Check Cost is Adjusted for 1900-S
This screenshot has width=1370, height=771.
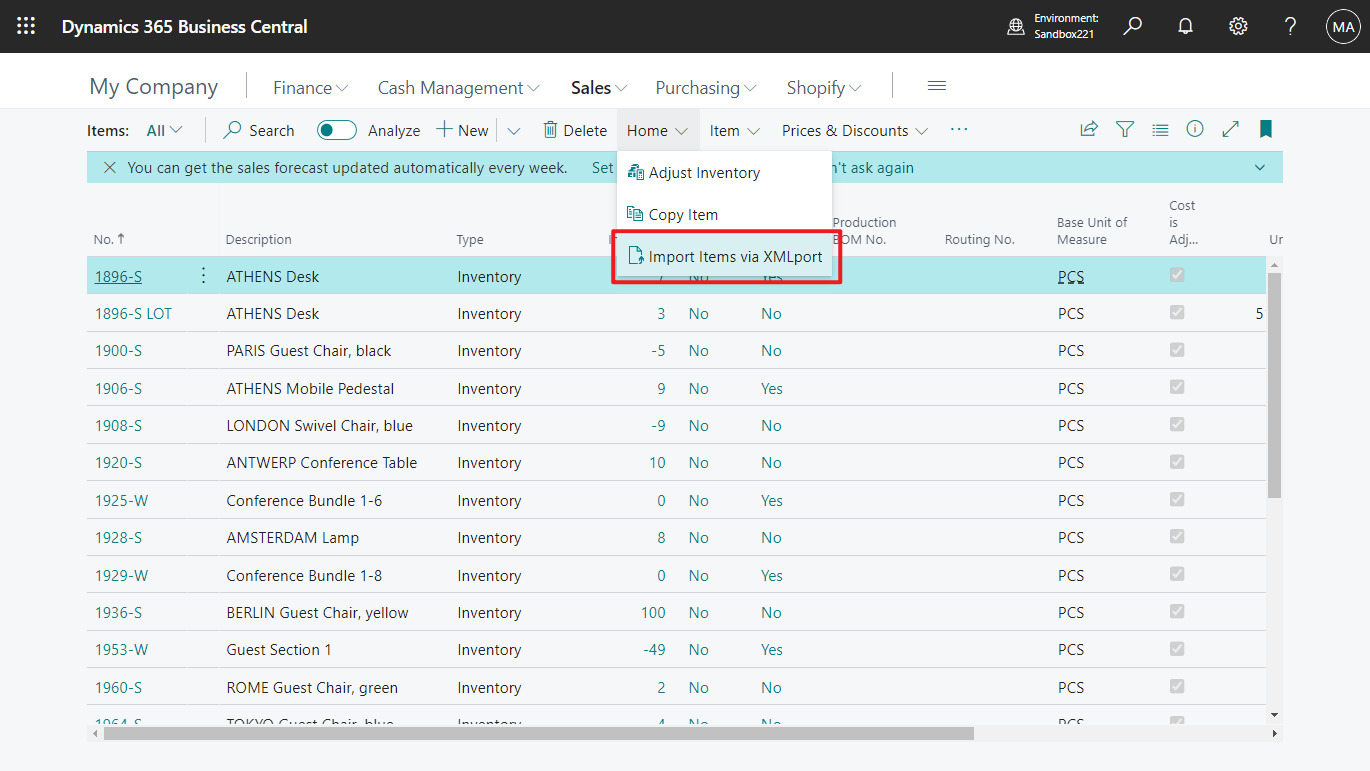[x=1176, y=350]
